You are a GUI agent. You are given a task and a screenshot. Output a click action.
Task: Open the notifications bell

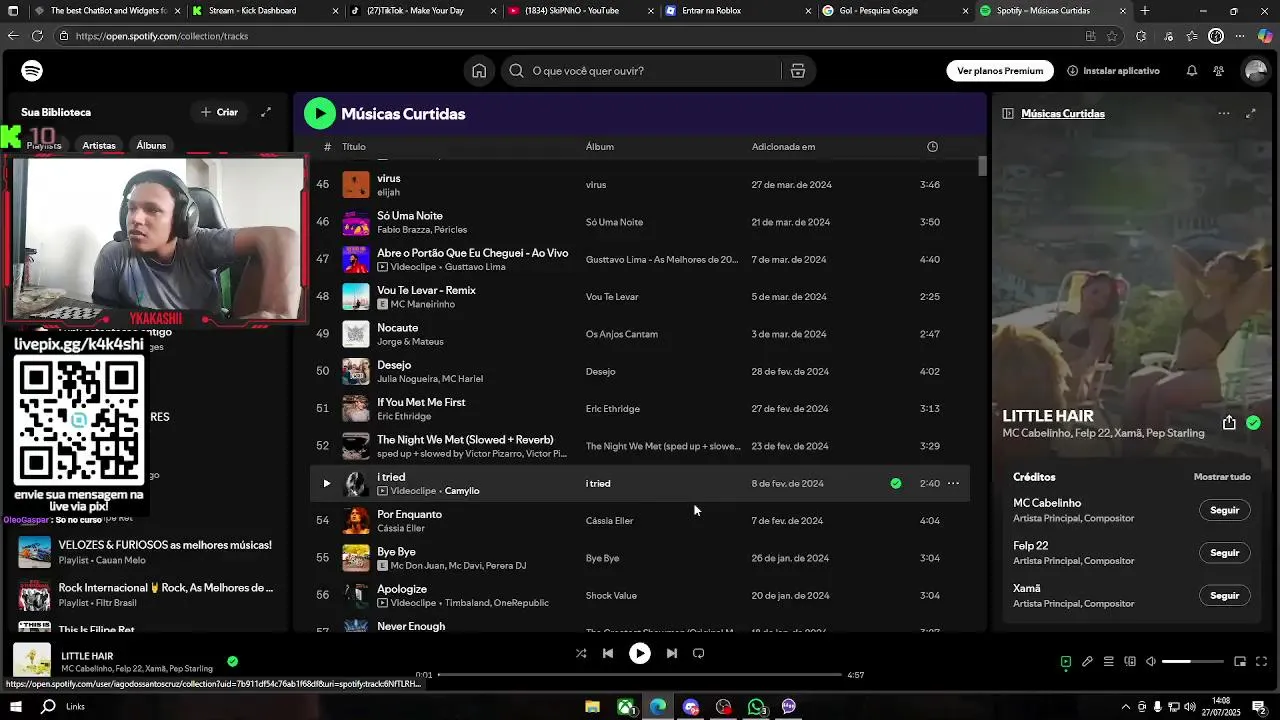point(1192,71)
